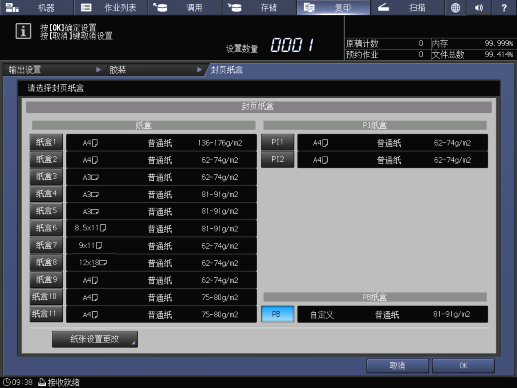Toggle the PB tray button
Screen dimensions: 517x388
(x=277, y=314)
